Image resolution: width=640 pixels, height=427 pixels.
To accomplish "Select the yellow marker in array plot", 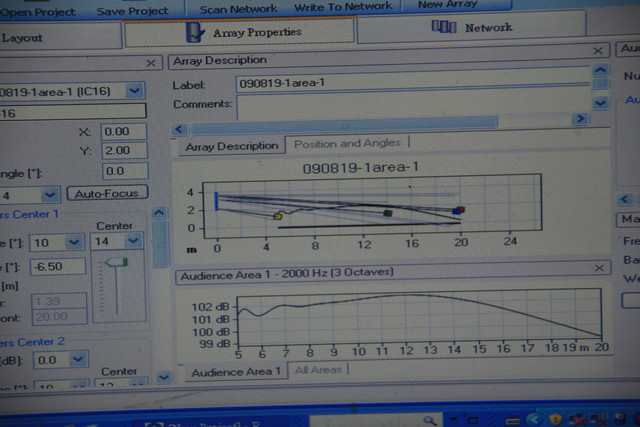I will pyautogui.click(x=278, y=215).
